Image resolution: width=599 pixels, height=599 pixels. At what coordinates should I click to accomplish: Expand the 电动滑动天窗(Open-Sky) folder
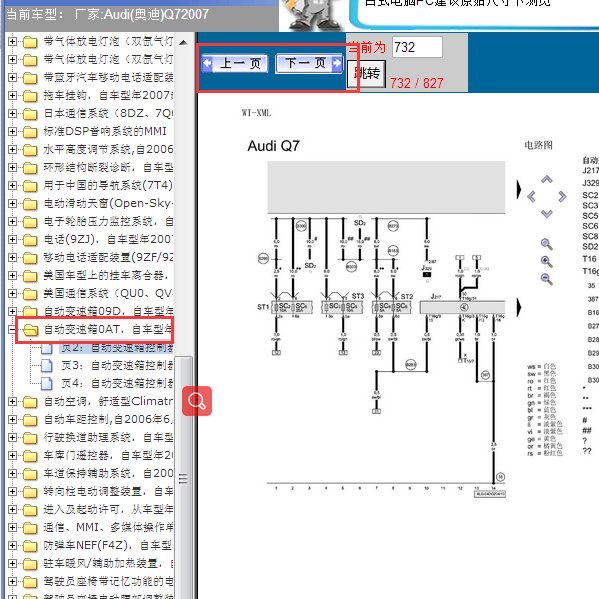point(12,203)
